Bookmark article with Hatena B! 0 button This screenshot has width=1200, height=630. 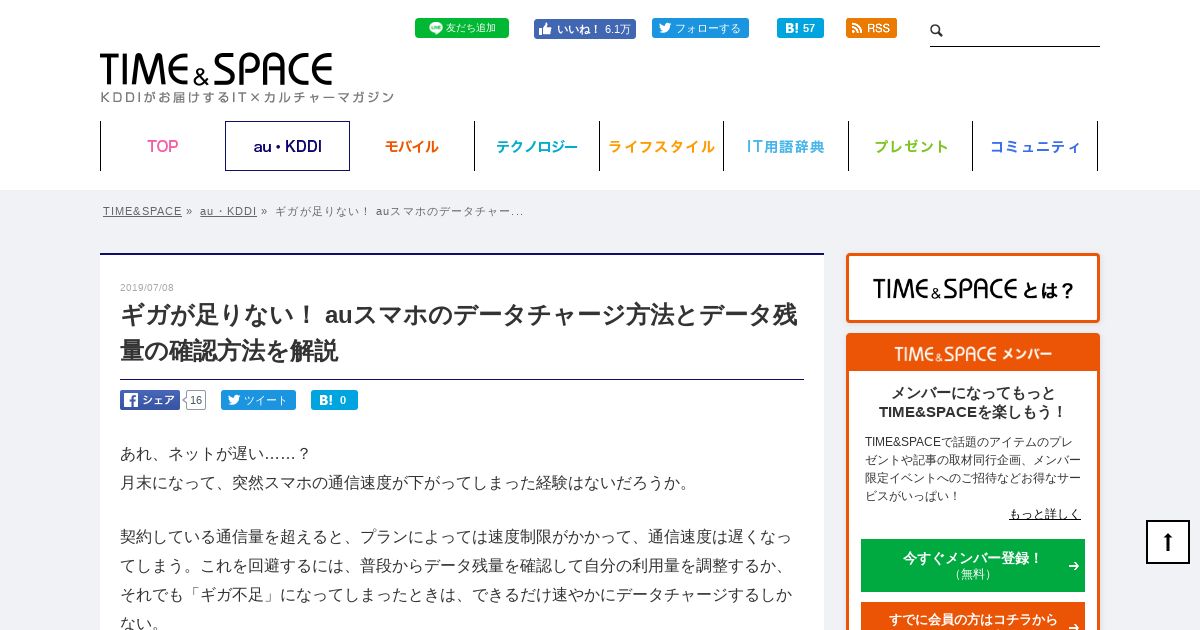pos(334,400)
